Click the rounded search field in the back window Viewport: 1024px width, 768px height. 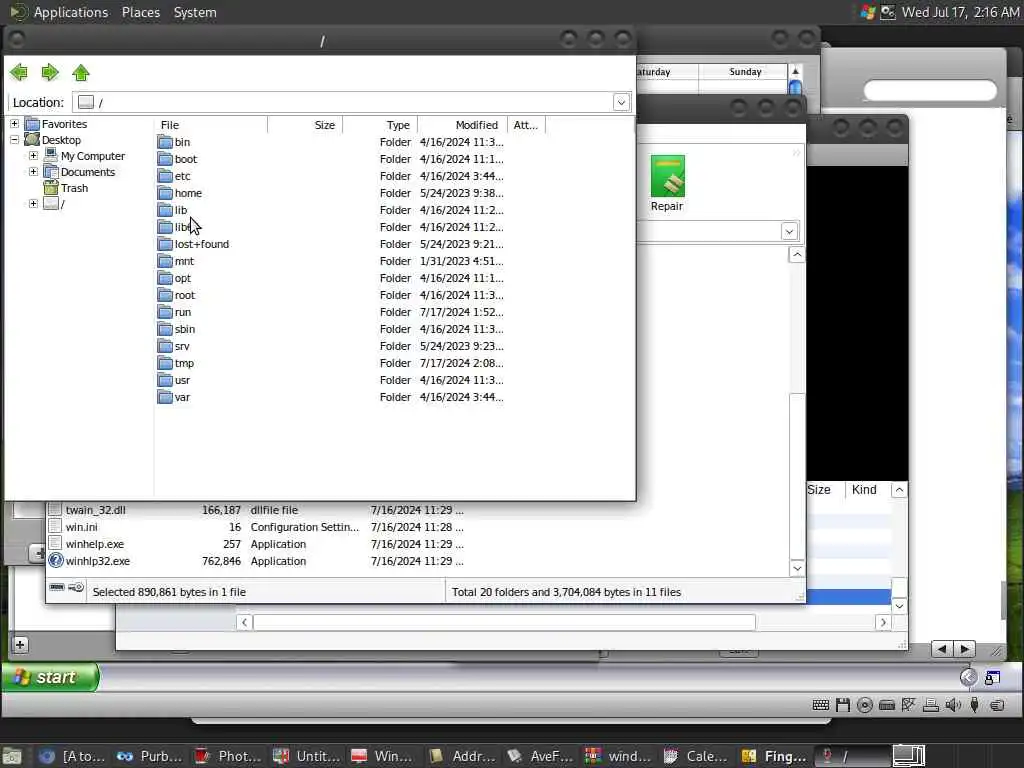coord(930,91)
